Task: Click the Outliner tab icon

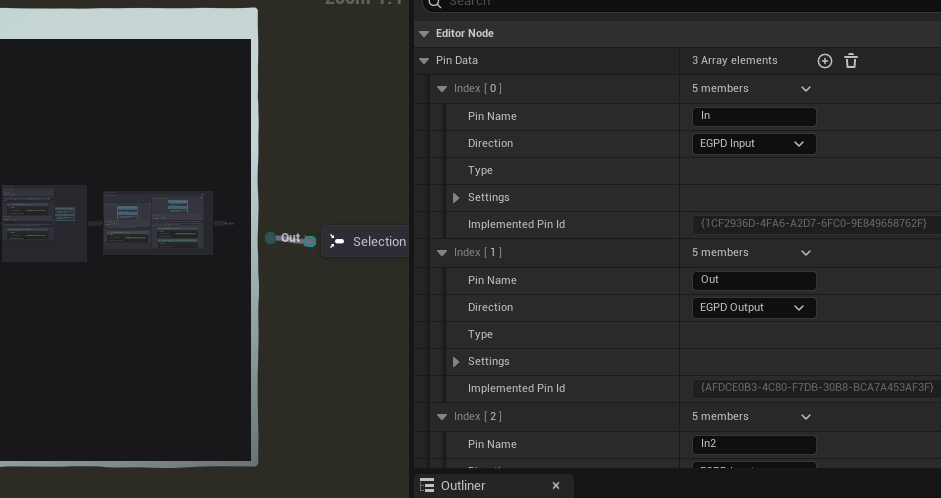Action: 427,486
